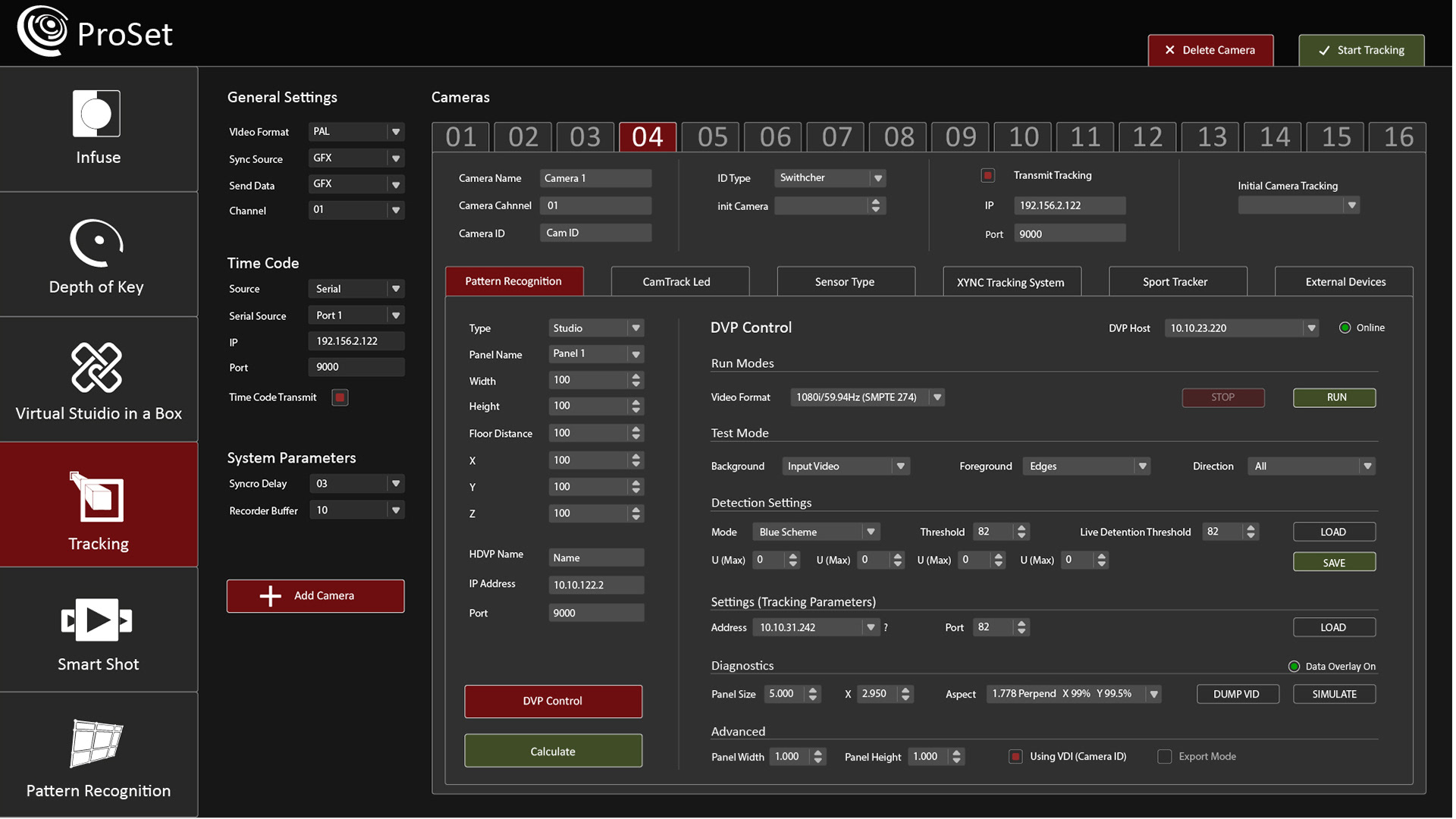Image resolution: width=1456 pixels, height=819 pixels.
Task: Select Virtual Studio in a Box icon
Action: coord(96,368)
